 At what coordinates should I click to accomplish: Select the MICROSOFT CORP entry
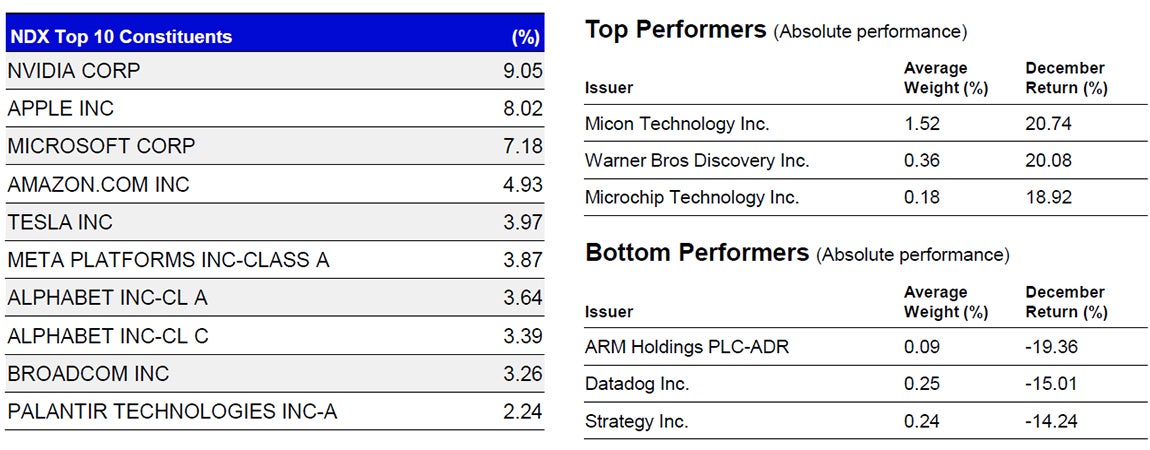101,146
